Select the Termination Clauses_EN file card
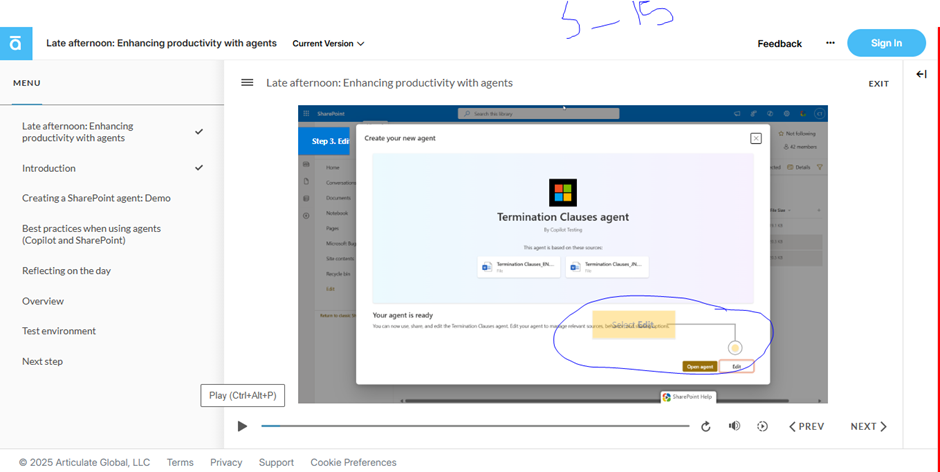Screen dimensions: 940x472 pyautogui.click(x=519, y=267)
